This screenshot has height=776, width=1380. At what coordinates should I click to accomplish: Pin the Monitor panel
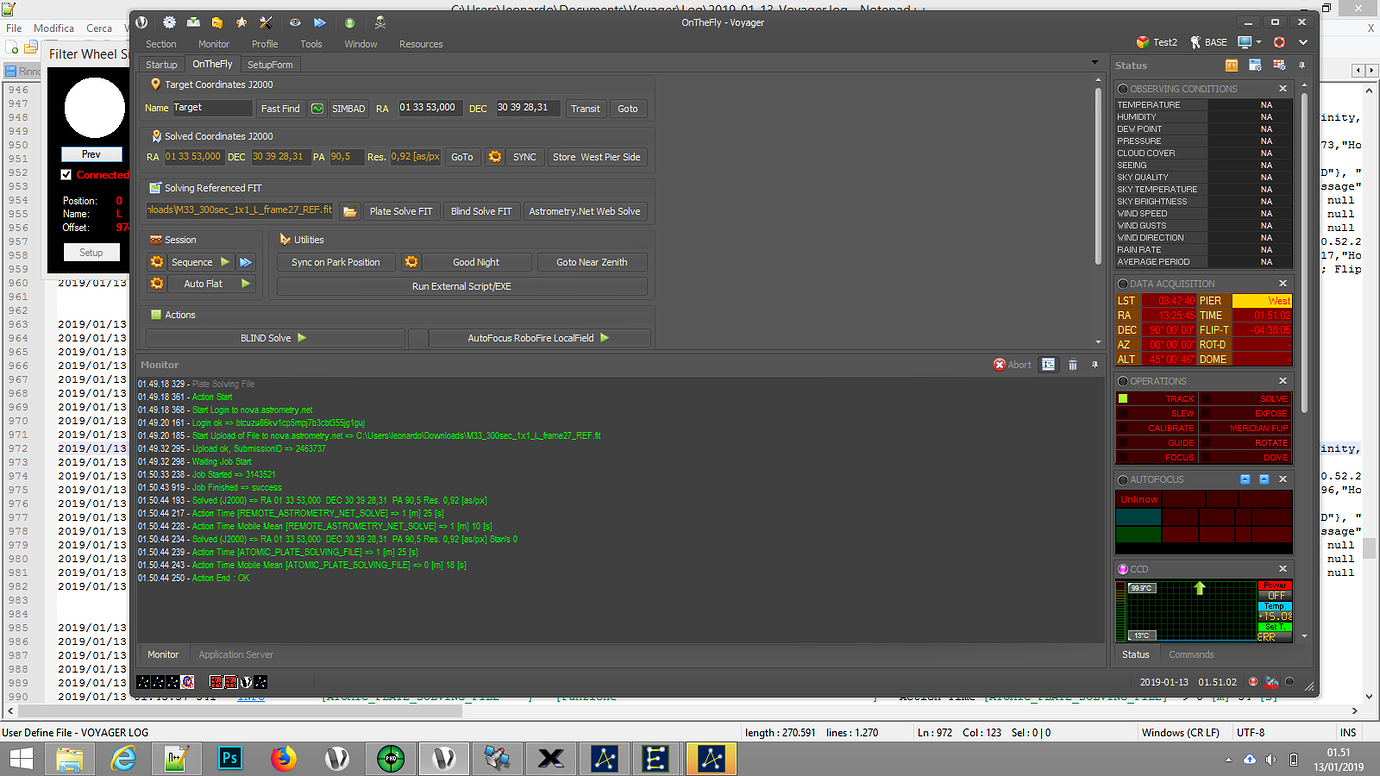pyautogui.click(x=1095, y=365)
